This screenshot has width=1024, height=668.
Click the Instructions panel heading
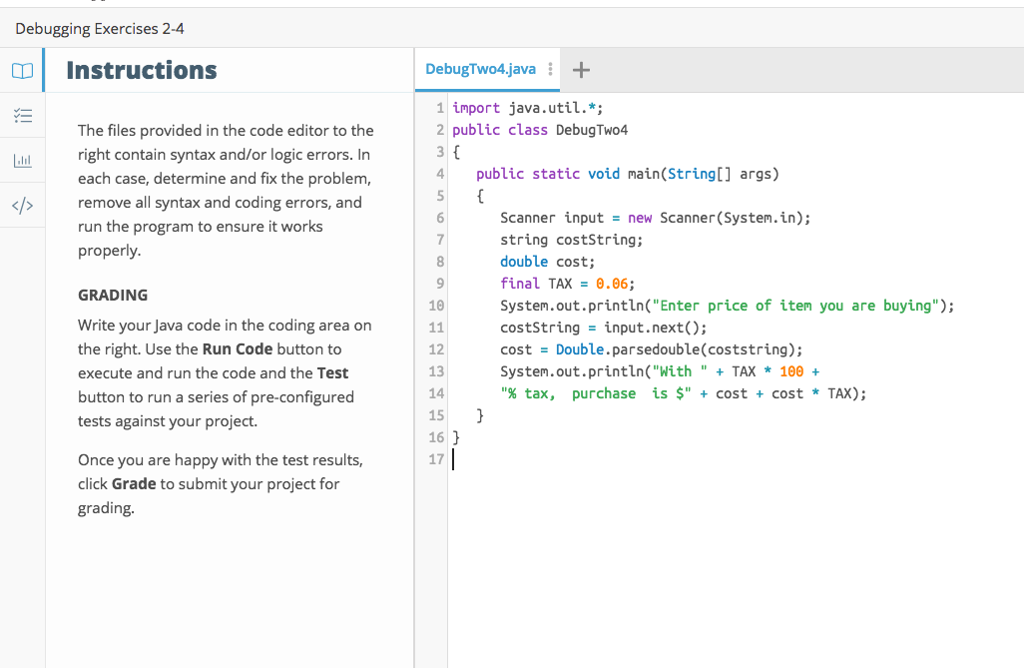coord(141,70)
